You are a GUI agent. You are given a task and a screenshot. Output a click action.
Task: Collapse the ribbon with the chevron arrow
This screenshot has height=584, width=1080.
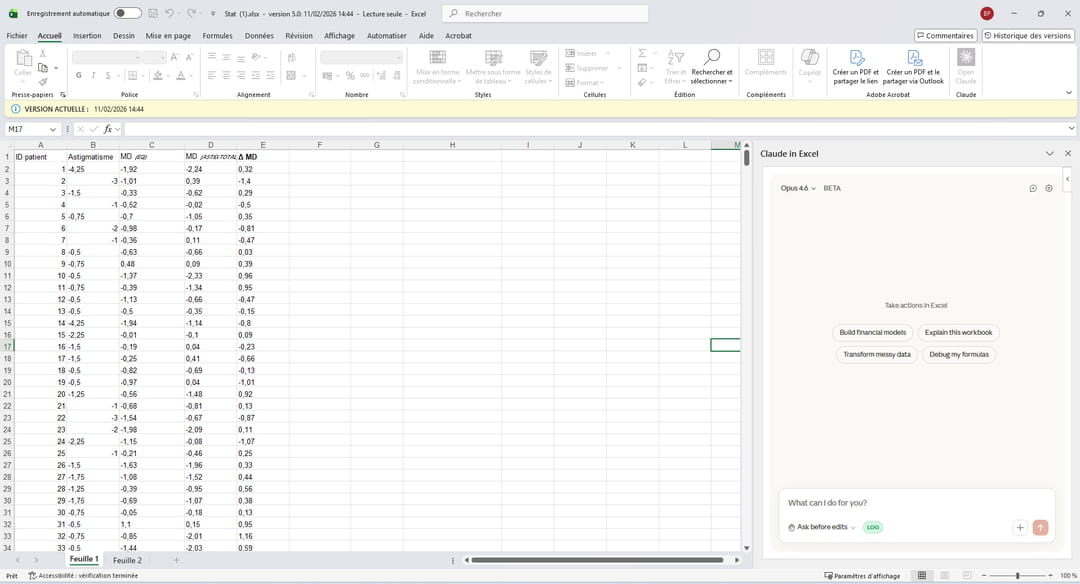[x=1069, y=93]
